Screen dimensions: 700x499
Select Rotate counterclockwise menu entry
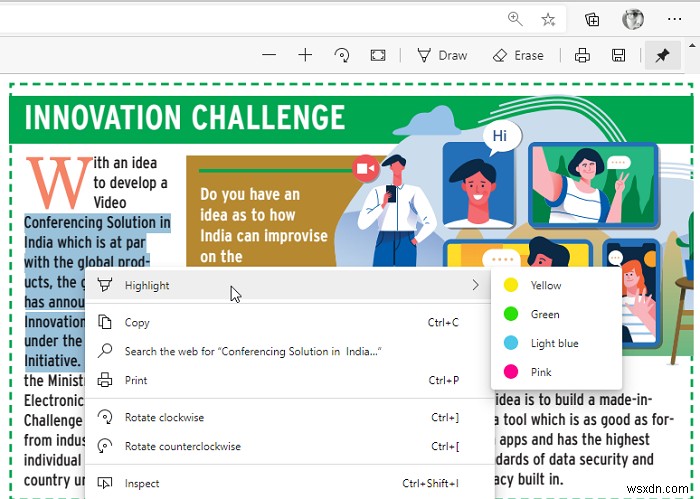tap(288, 446)
